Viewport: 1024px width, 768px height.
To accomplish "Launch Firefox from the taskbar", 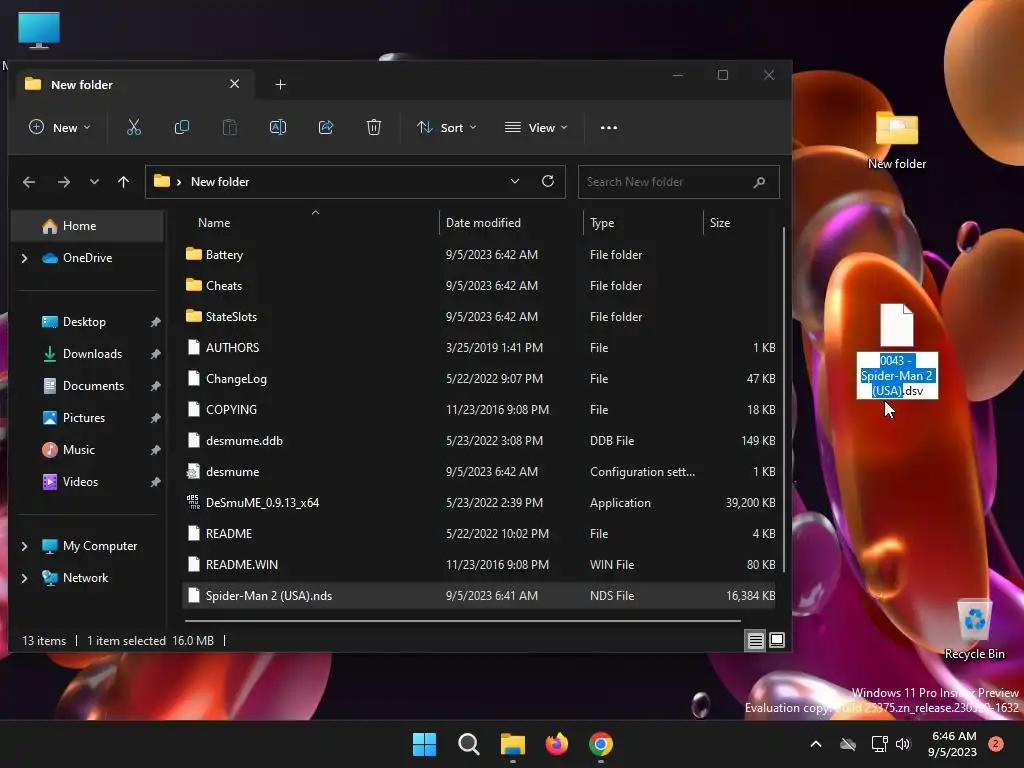I will click(556, 744).
